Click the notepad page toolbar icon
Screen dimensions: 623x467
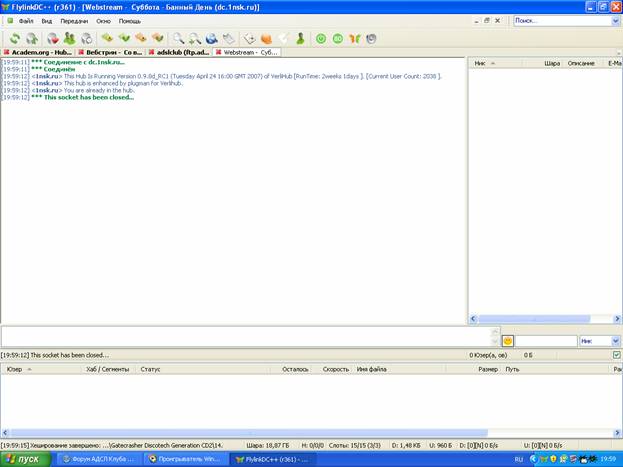[250, 39]
